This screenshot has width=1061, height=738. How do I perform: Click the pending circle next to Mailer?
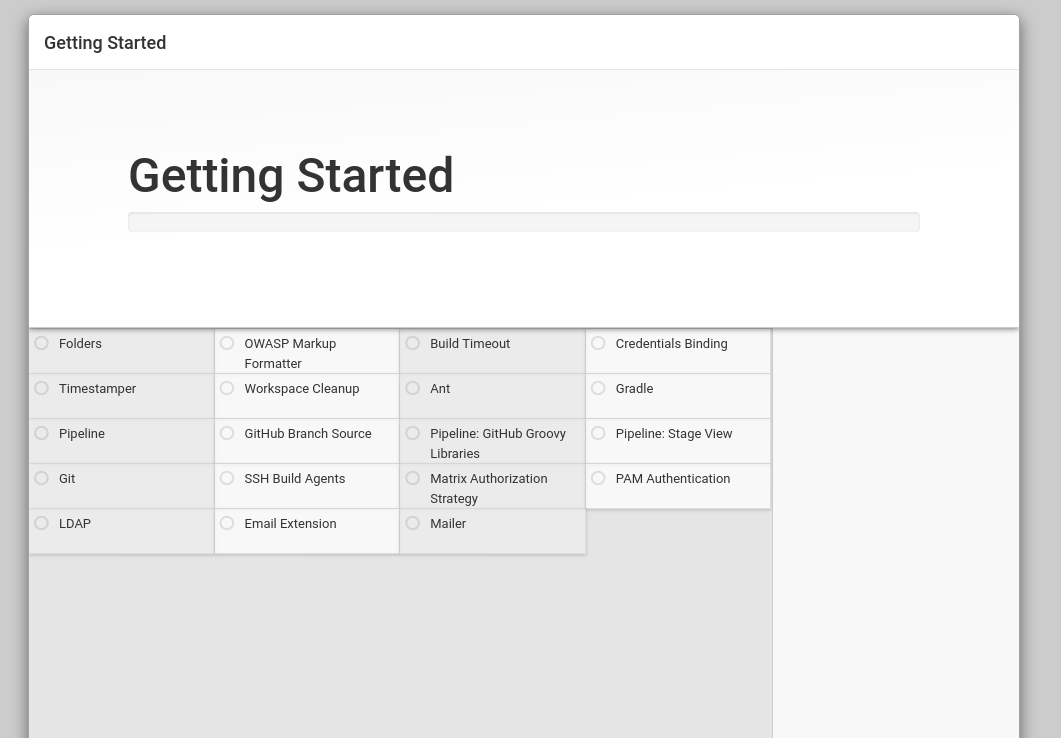point(413,523)
